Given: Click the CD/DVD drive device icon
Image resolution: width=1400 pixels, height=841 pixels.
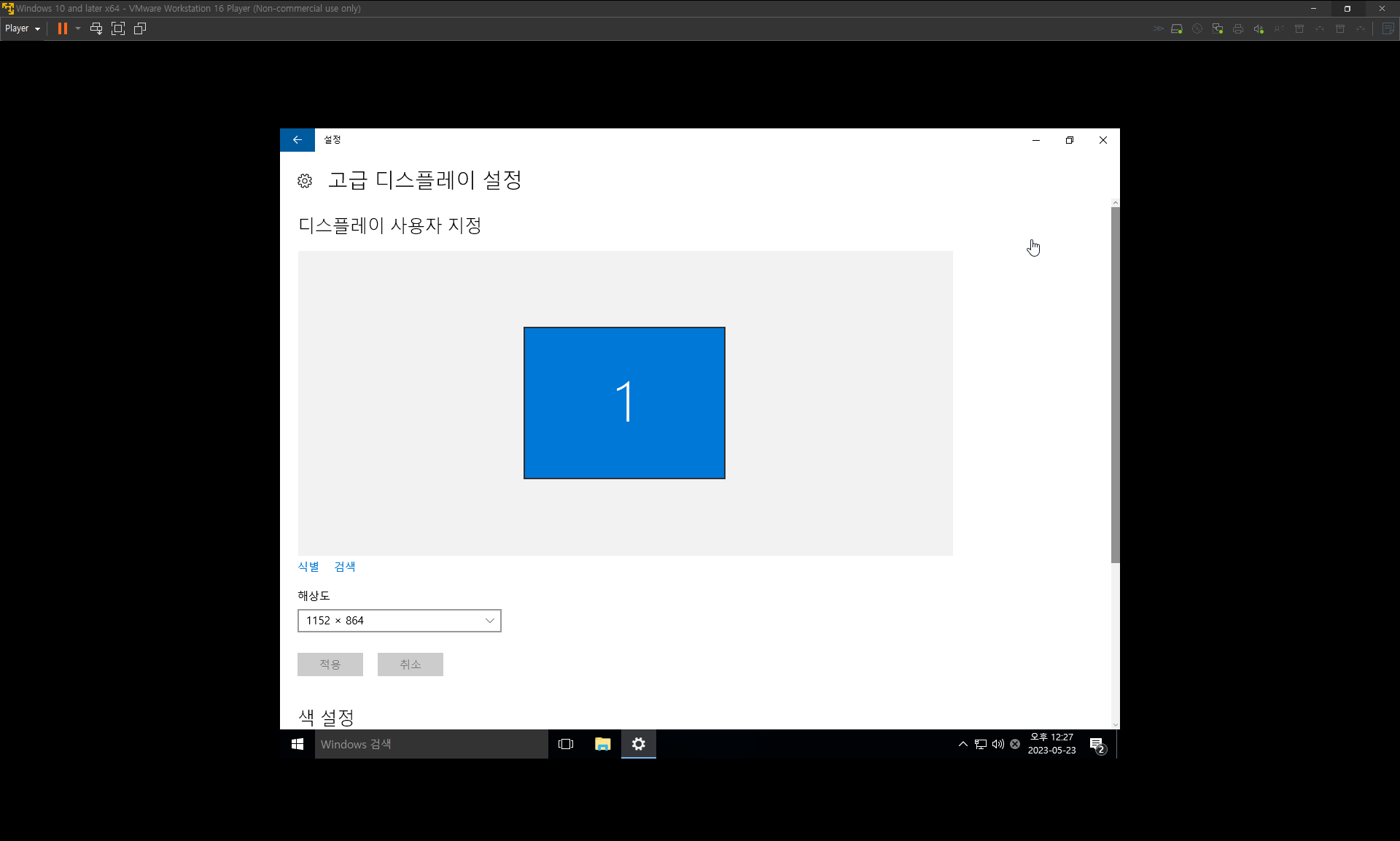Looking at the screenshot, I should [1197, 28].
